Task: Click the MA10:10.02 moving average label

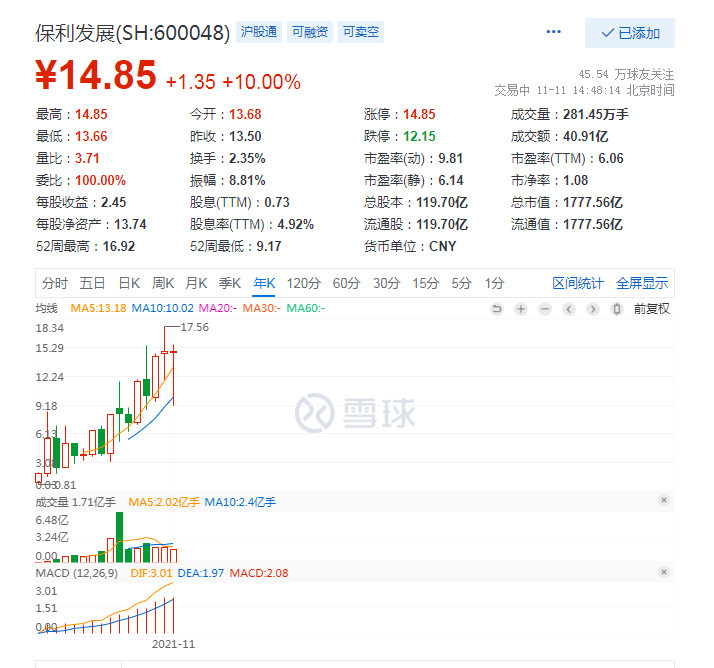Action: point(163,308)
